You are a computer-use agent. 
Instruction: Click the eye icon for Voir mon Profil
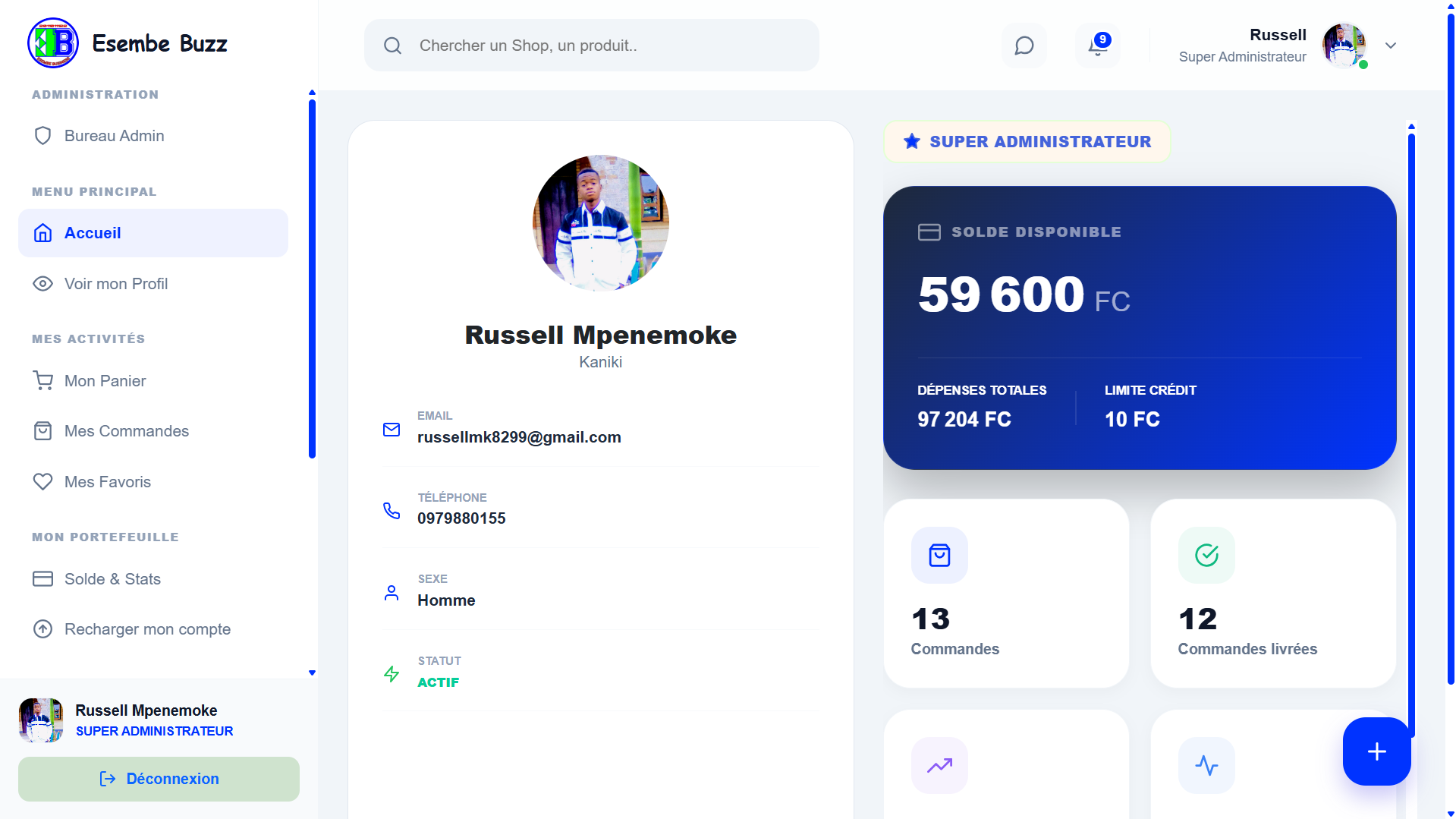pos(43,284)
